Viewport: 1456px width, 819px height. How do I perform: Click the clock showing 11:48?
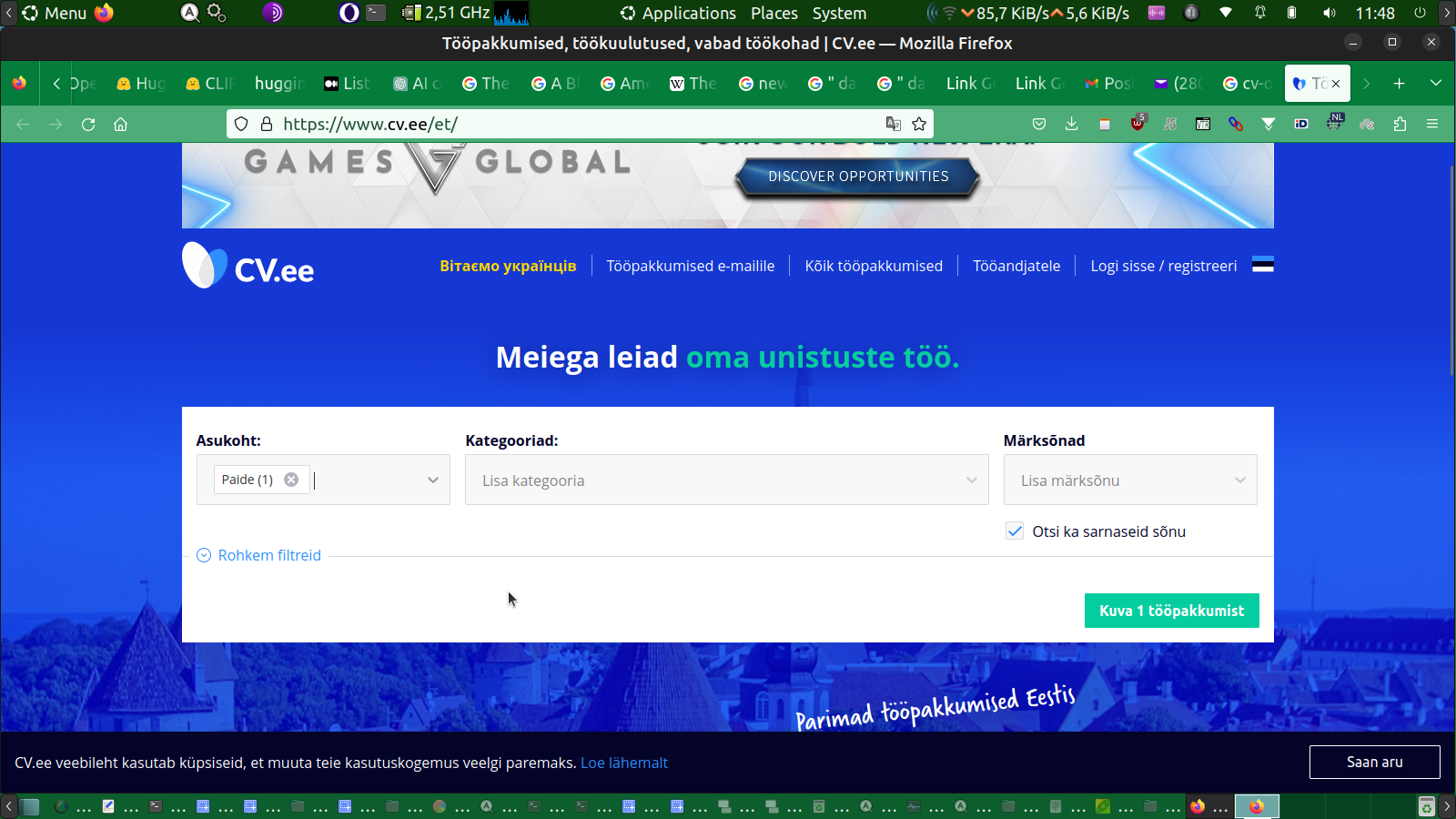[x=1375, y=13]
